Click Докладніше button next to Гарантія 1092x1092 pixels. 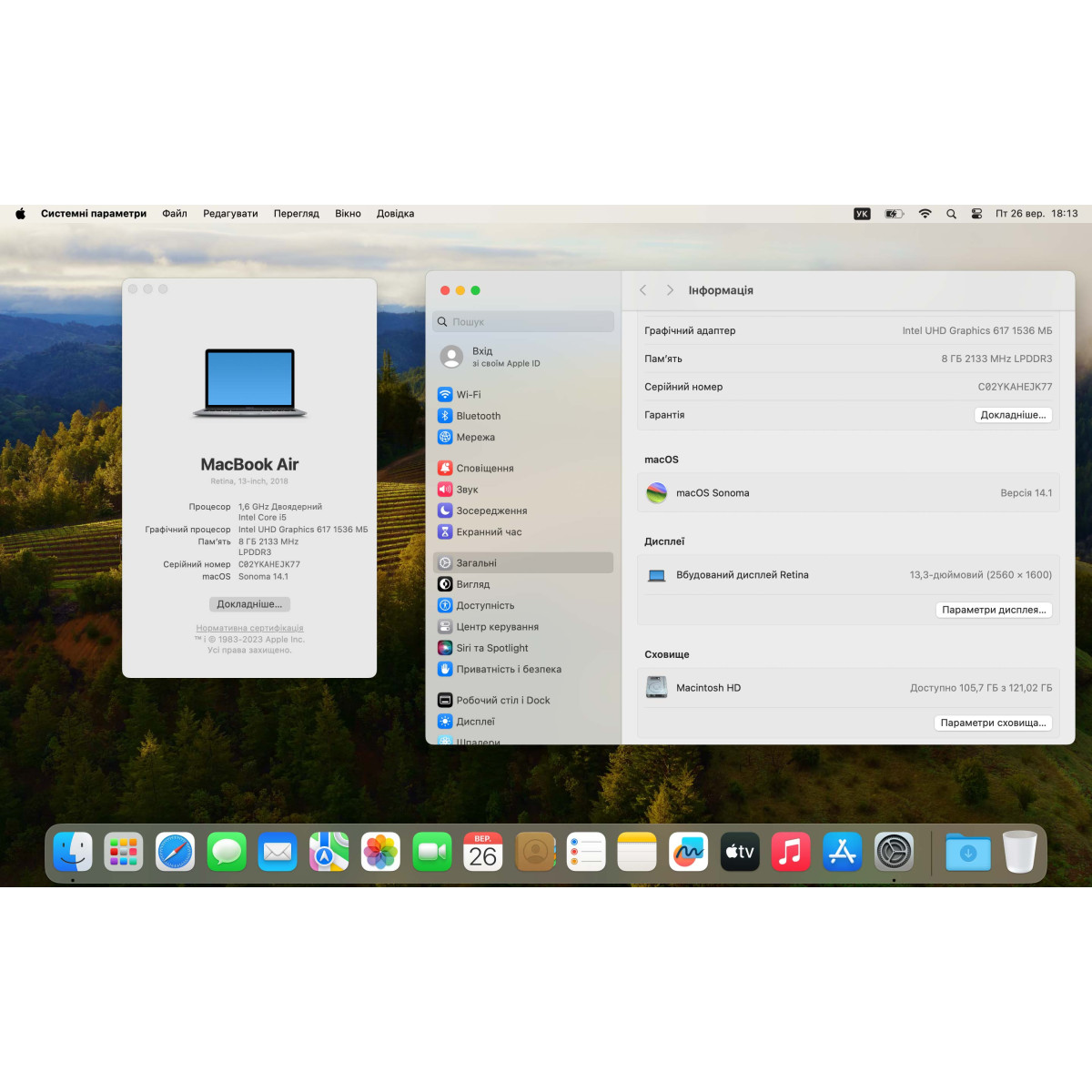1013,415
